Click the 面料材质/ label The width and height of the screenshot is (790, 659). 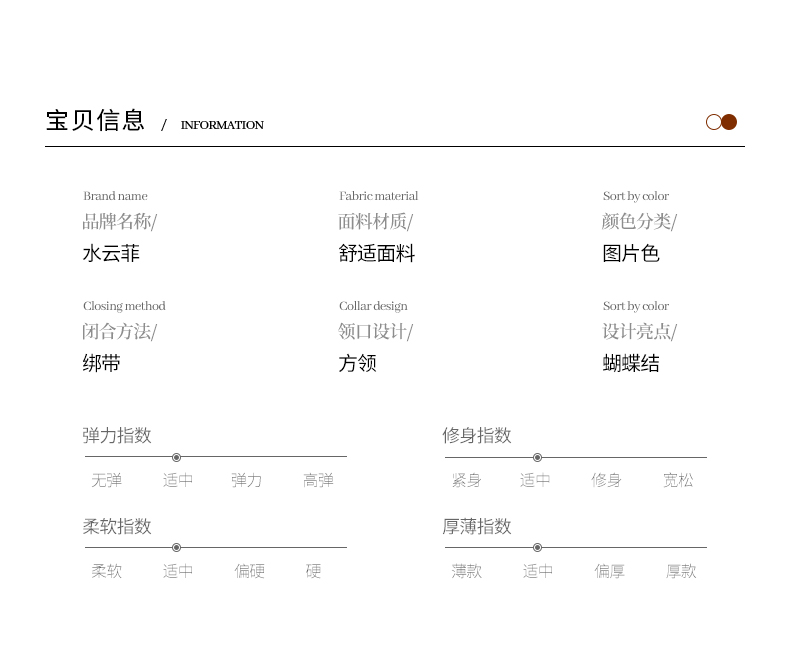[x=375, y=221]
